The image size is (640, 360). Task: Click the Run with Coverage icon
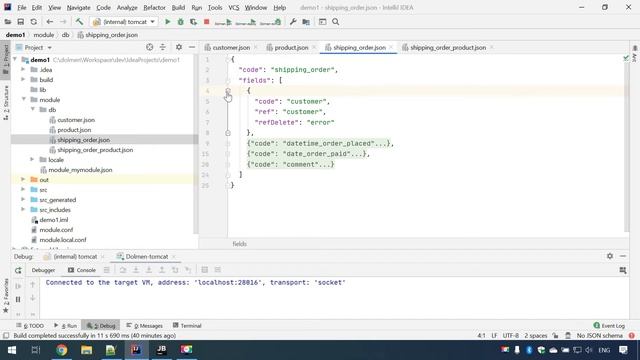coord(193,22)
